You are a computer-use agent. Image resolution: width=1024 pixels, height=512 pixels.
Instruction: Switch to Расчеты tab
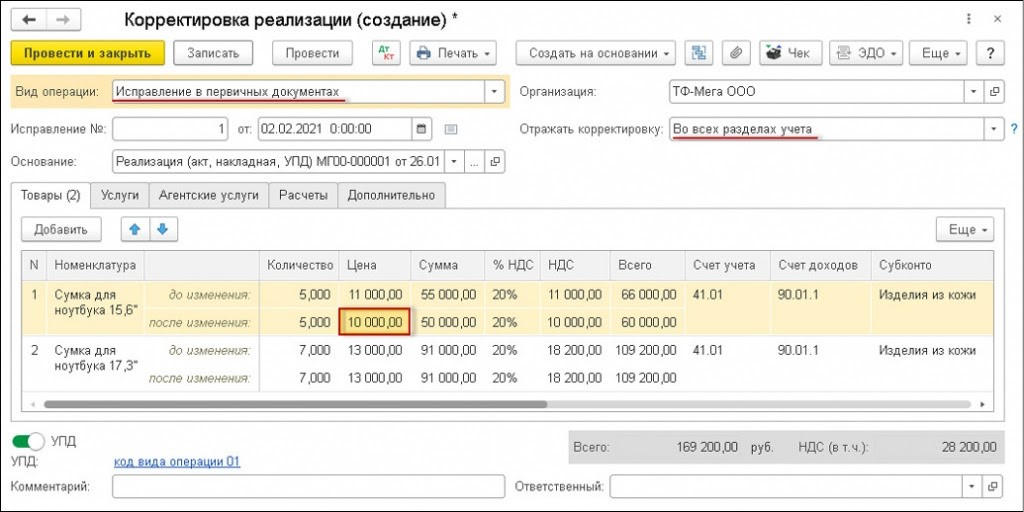(304, 196)
